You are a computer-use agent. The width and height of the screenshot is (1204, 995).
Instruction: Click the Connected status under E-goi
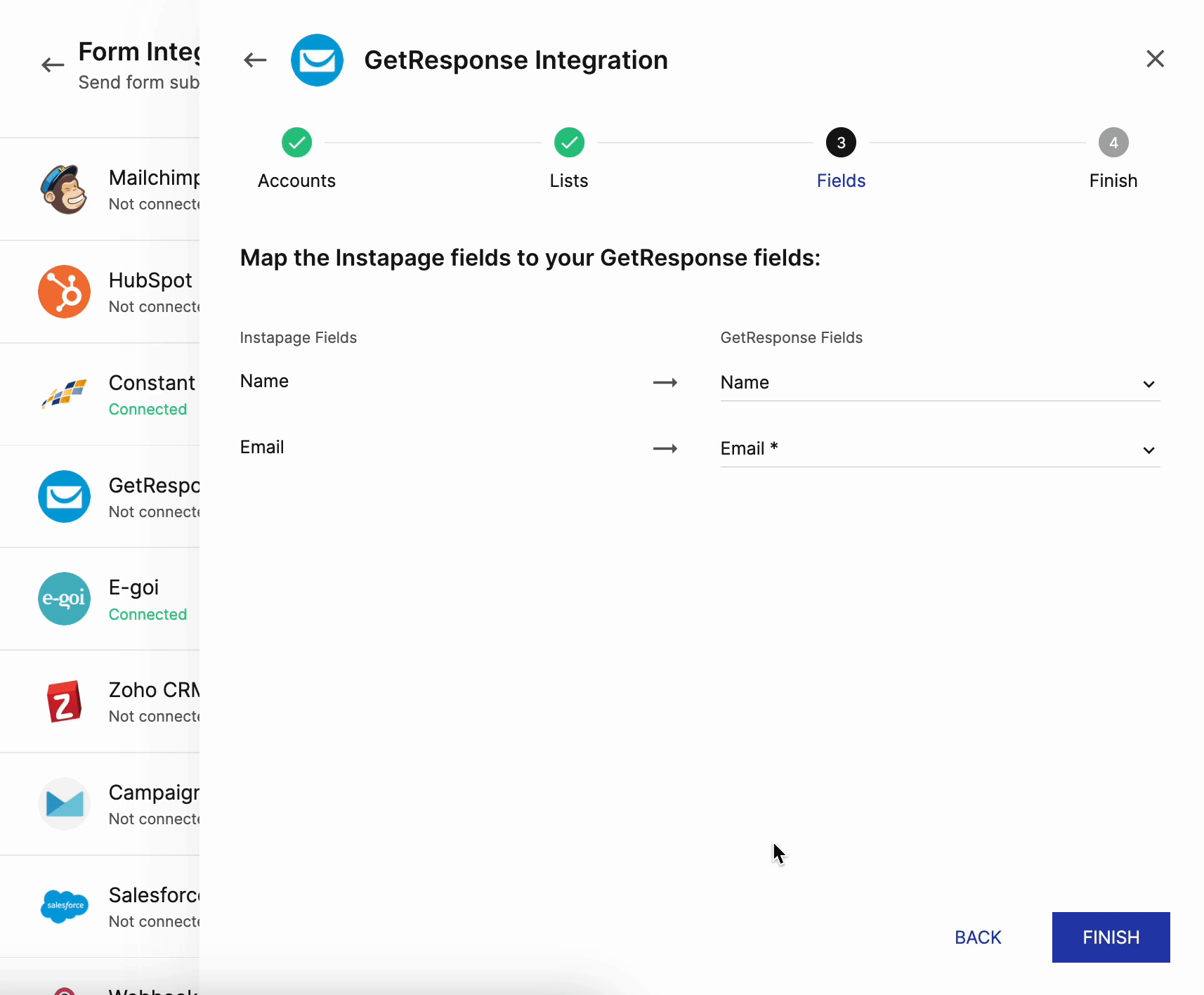point(148,614)
